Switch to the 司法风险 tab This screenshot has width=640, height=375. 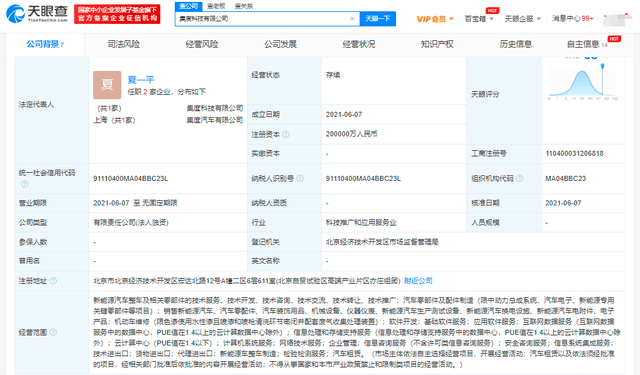coord(124,44)
